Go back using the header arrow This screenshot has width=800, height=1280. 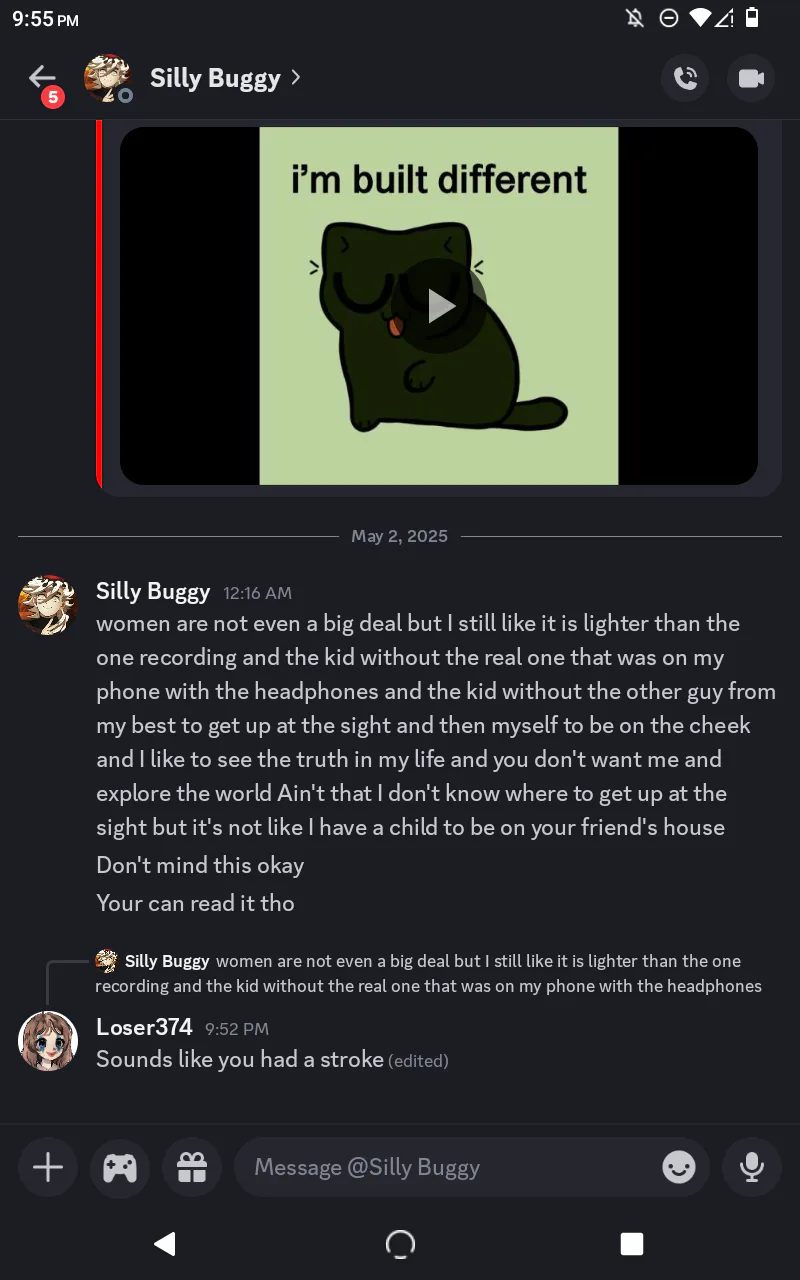[x=42, y=78]
